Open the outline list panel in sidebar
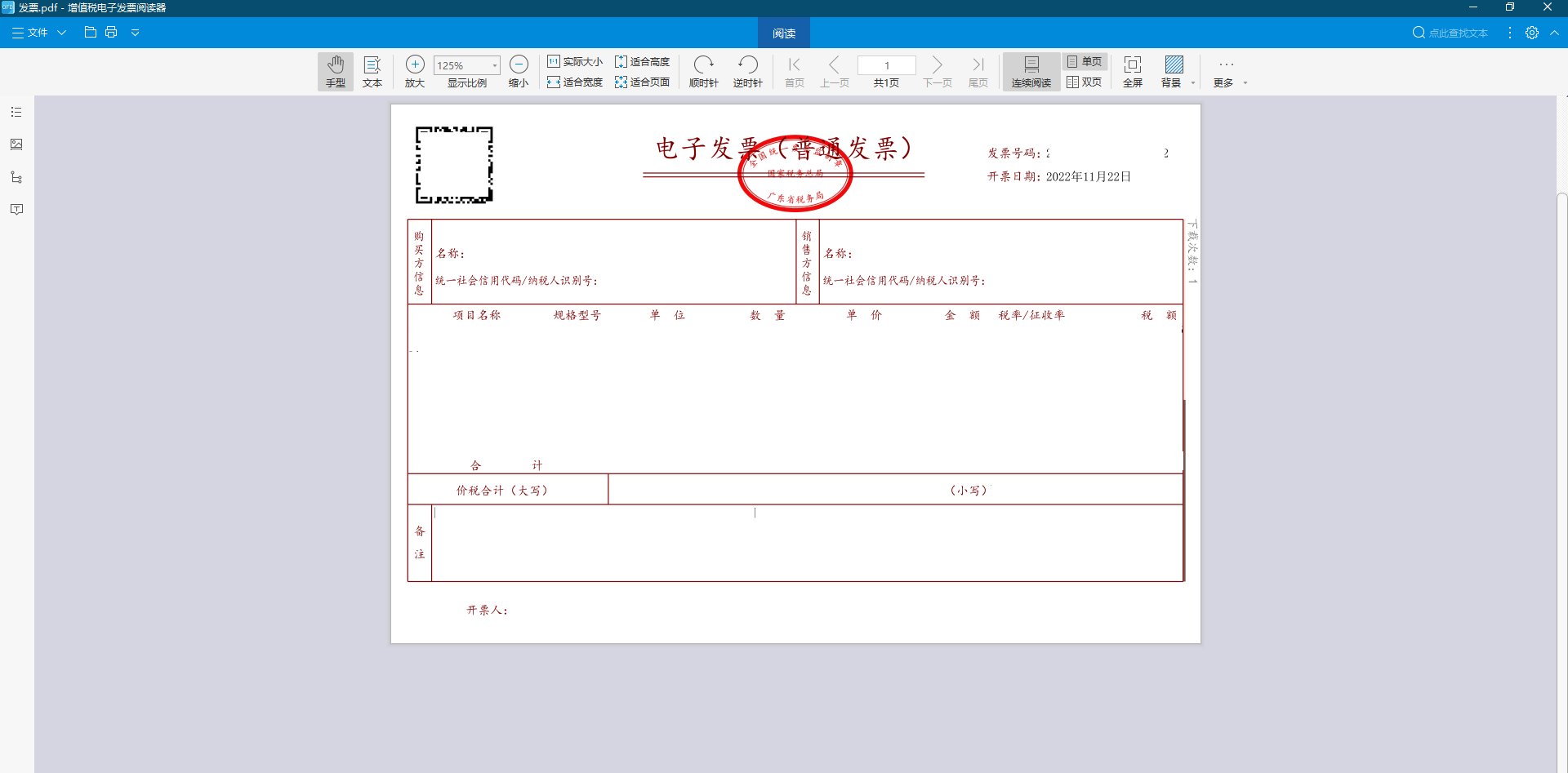Image resolution: width=1568 pixels, height=773 pixels. click(x=16, y=112)
